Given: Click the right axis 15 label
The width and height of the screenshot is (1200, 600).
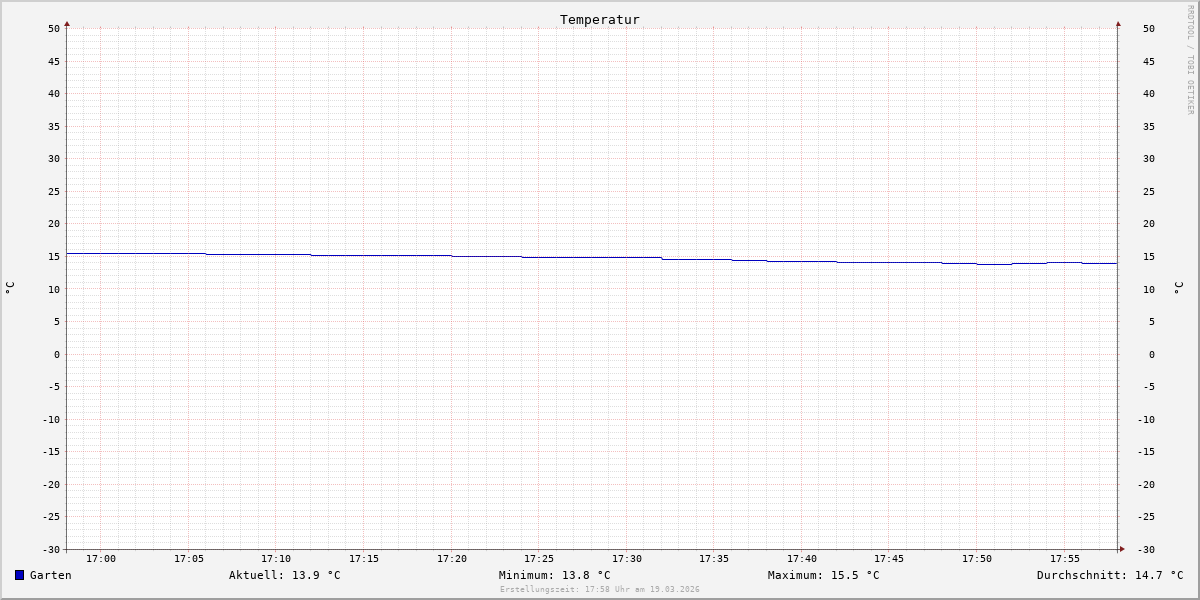Looking at the screenshot, I should [x=1149, y=257].
